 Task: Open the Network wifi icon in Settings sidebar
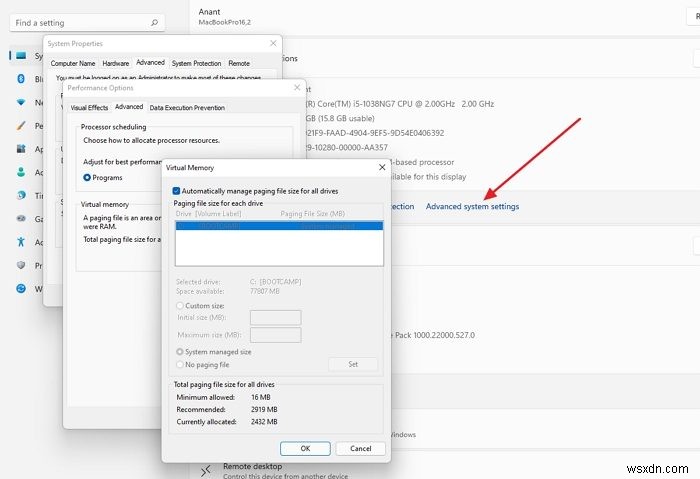coord(21,102)
